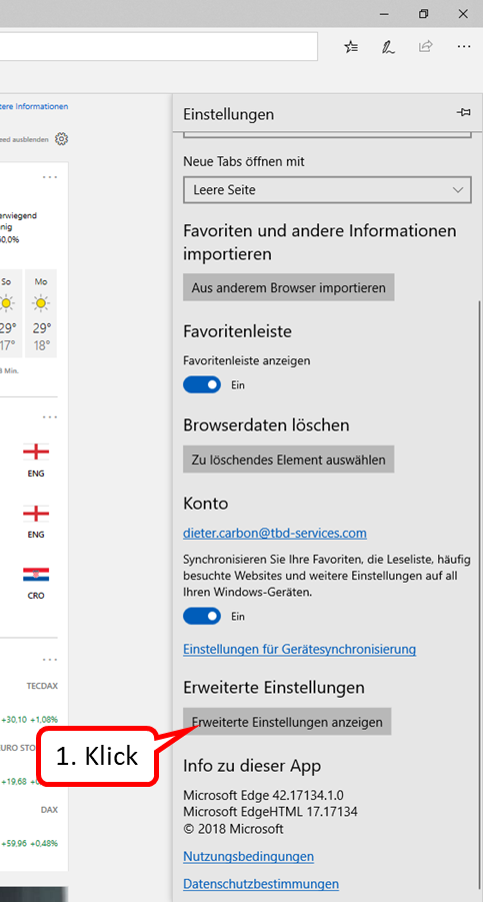Close the Edge window
This screenshot has height=902, width=483.
click(463, 14)
